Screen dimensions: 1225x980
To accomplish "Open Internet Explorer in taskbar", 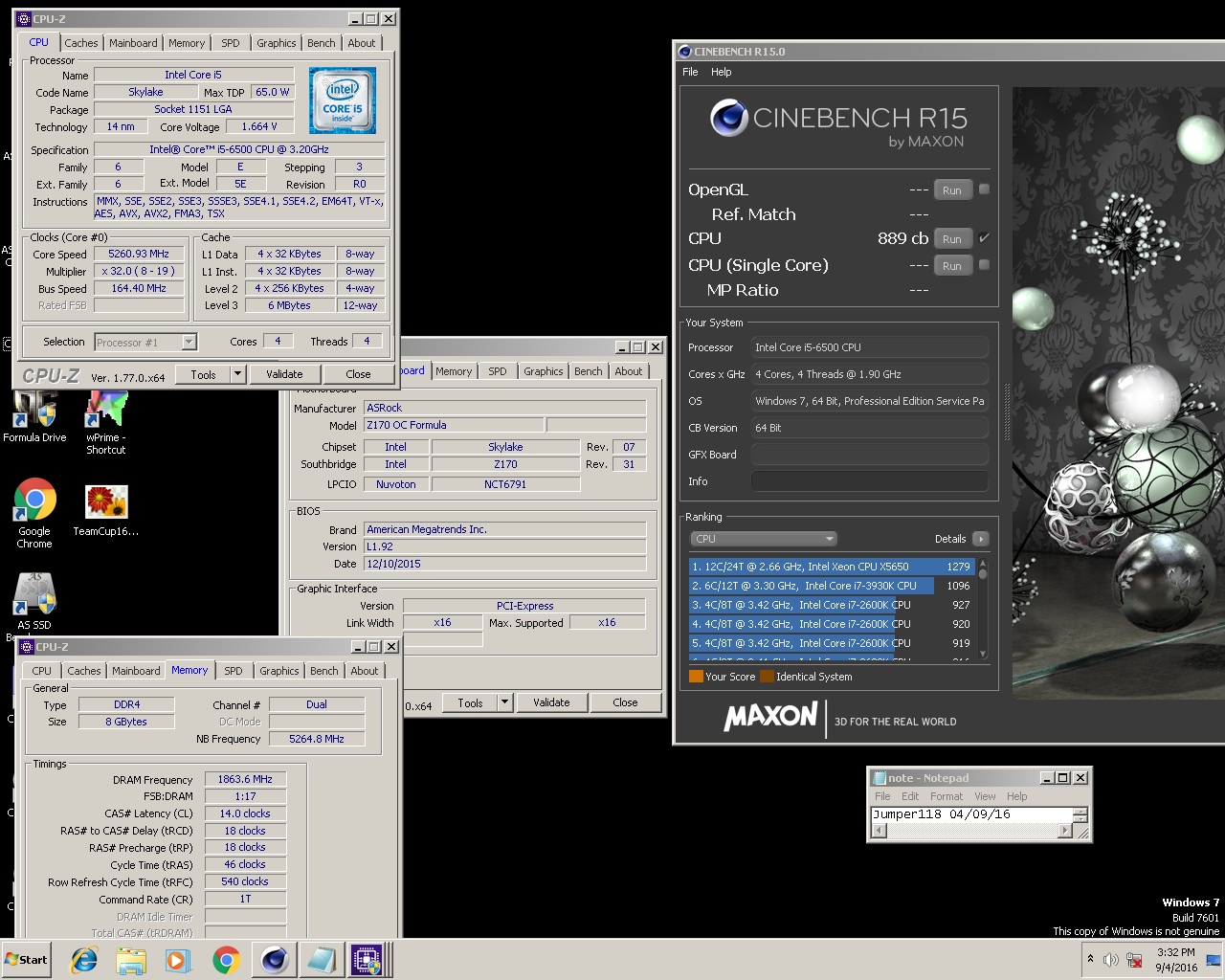I will pos(84,959).
